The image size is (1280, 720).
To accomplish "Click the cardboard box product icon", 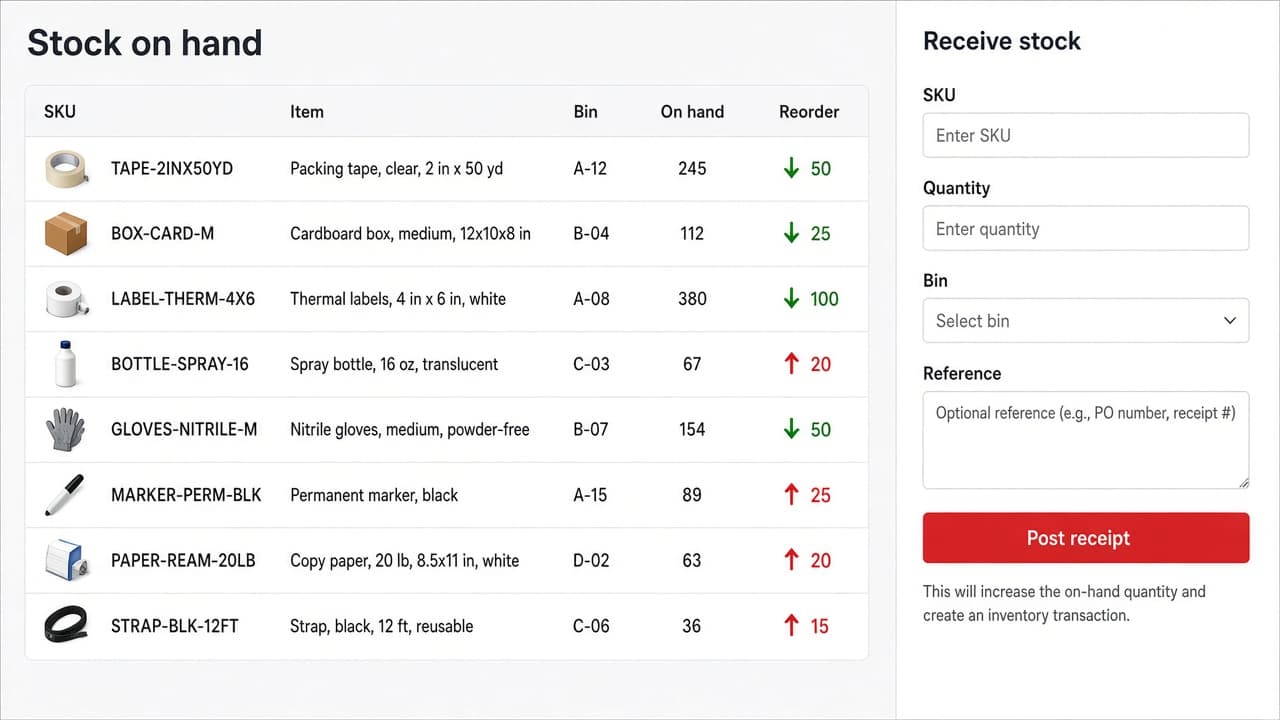I will point(67,234).
